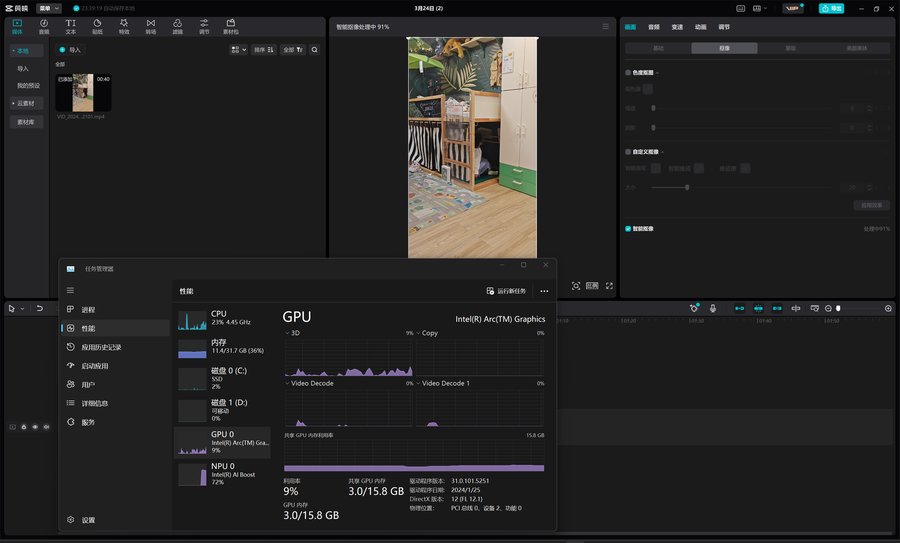Screen dimensions: 900x543
Task: Click 运行新任务 in Task Manager
Action: (x=505, y=291)
